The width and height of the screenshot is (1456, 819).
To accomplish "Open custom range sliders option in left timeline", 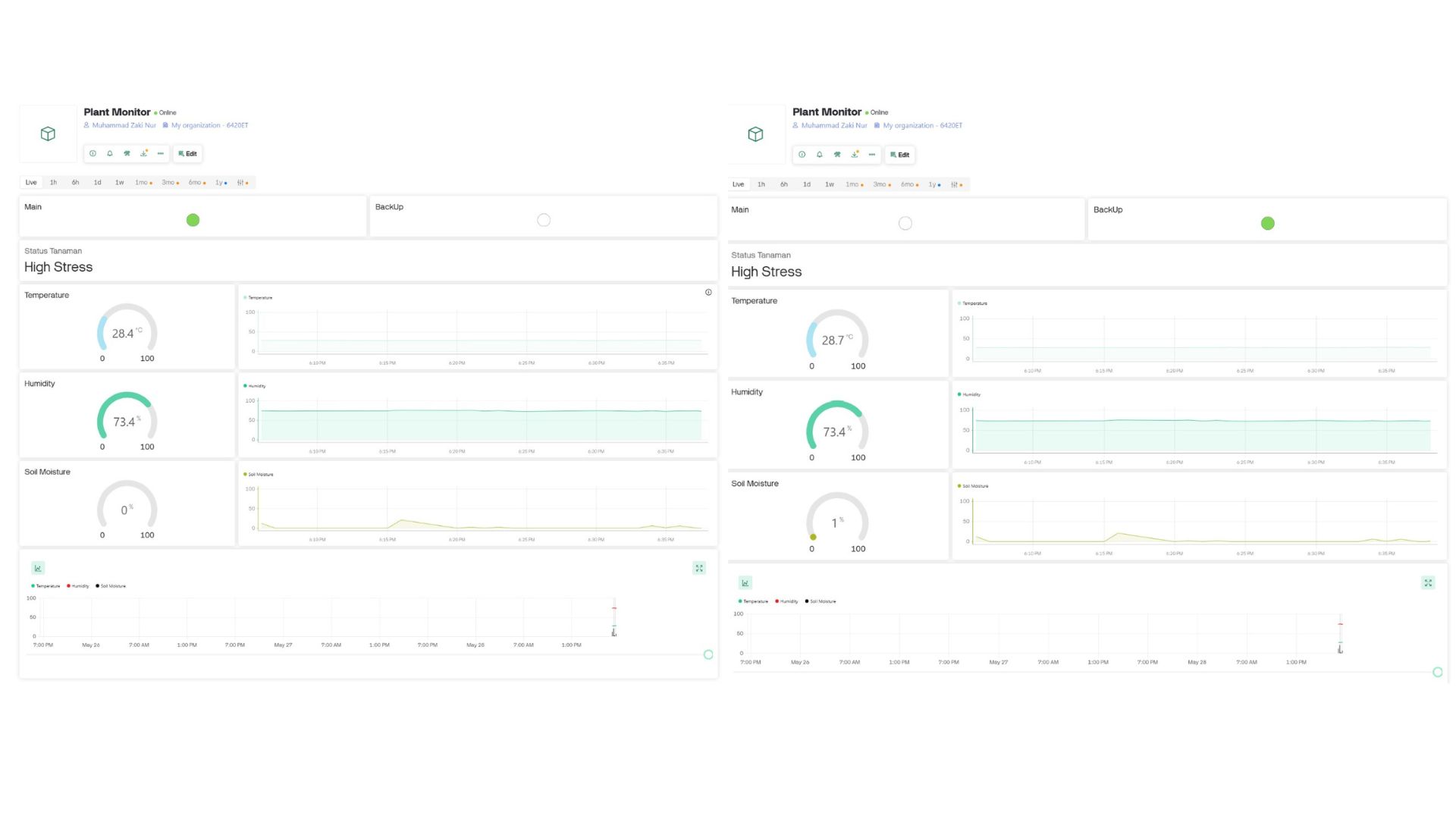I will (242, 183).
